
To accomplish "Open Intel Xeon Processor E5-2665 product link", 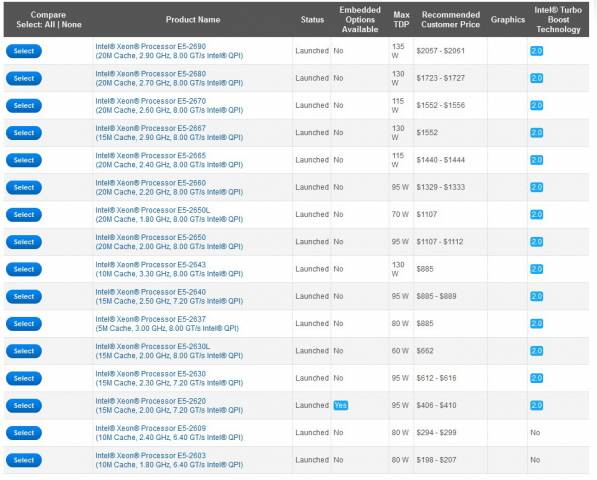I will pyautogui.click(x=169, y=160).
